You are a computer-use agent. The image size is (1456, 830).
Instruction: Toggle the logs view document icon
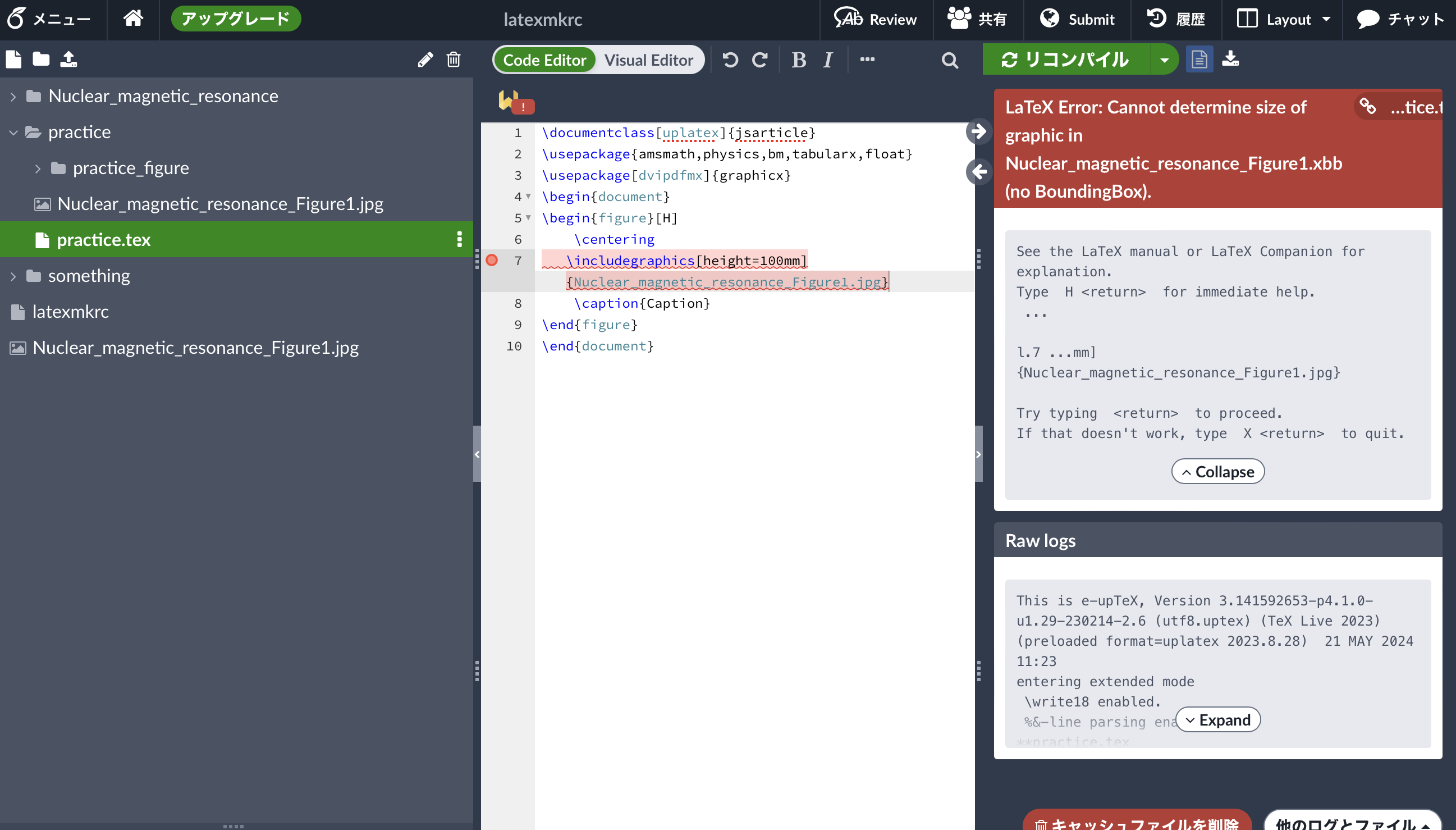click(1199, 60)
